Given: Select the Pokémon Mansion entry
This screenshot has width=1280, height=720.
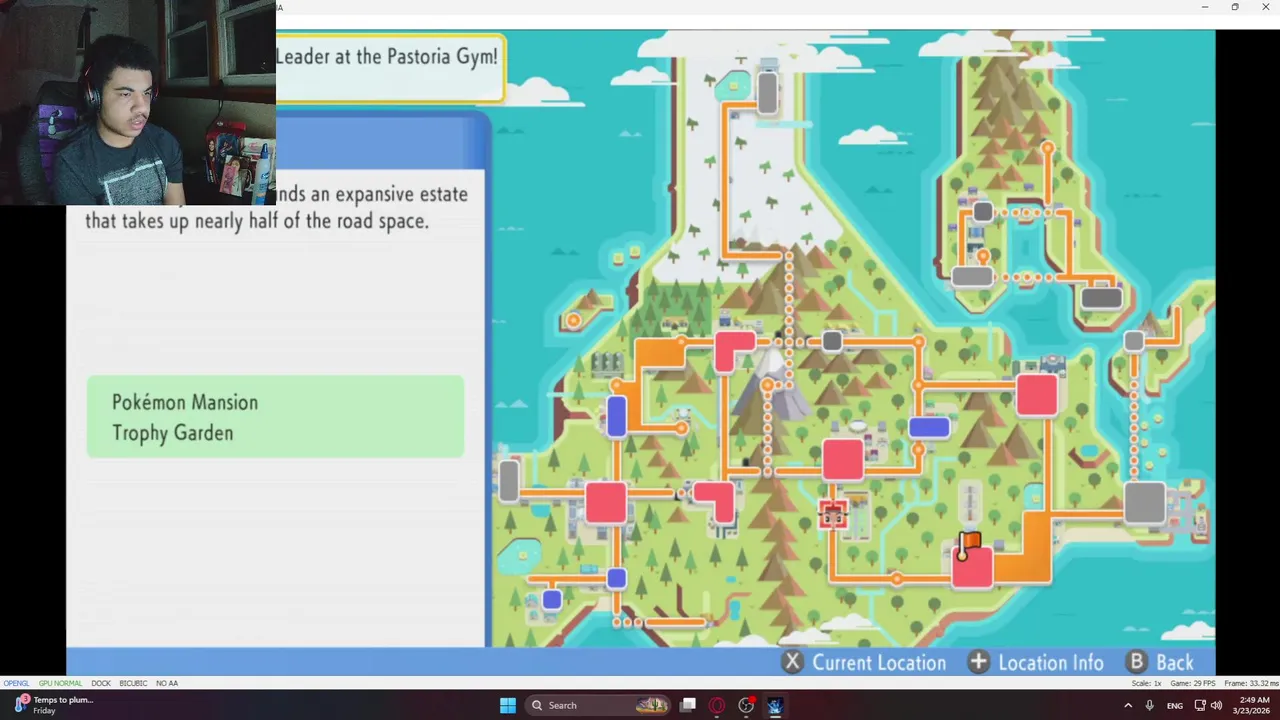Looking at the screenshot, I should coord(185,402).
